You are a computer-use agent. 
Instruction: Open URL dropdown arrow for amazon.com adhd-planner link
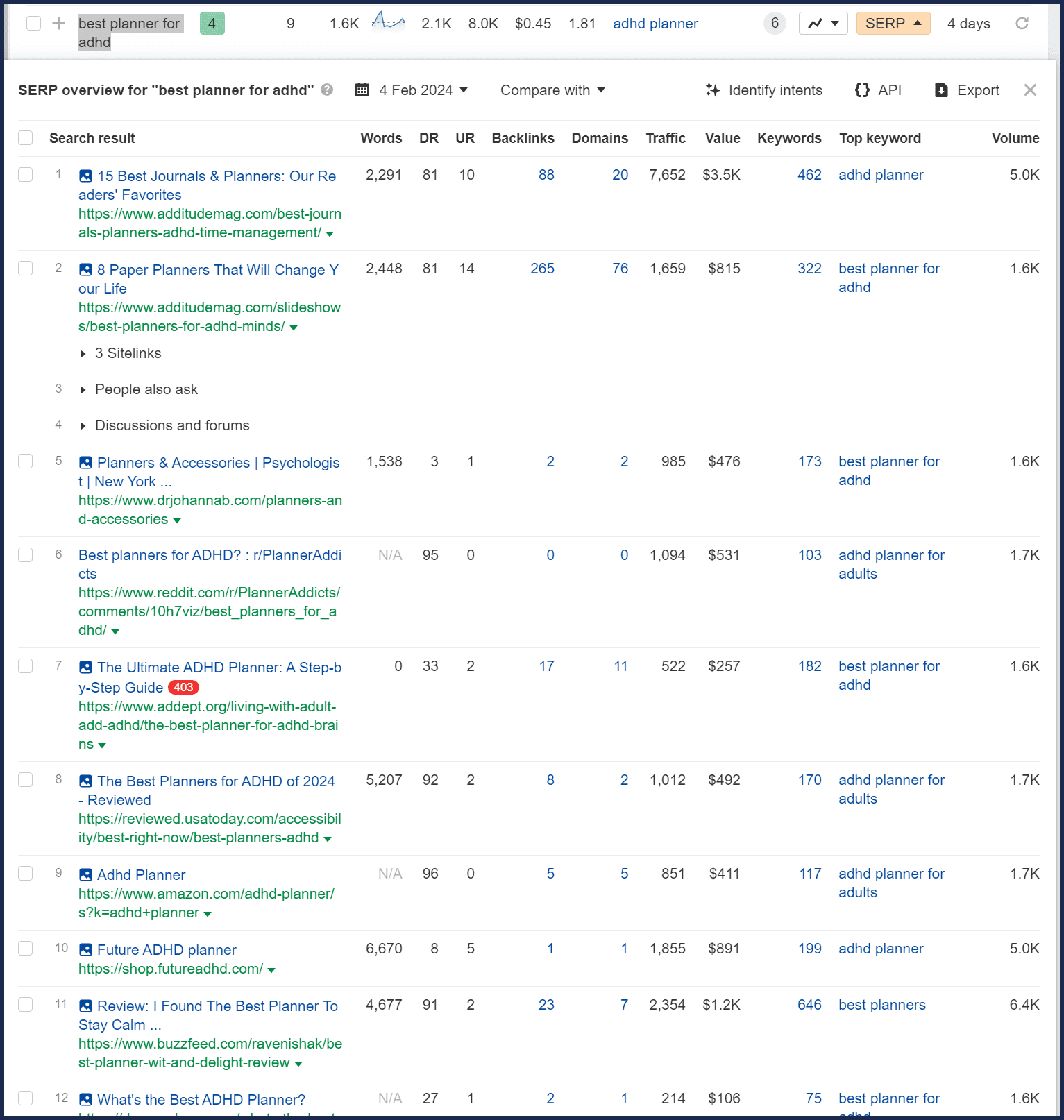[x=208, y=914]
